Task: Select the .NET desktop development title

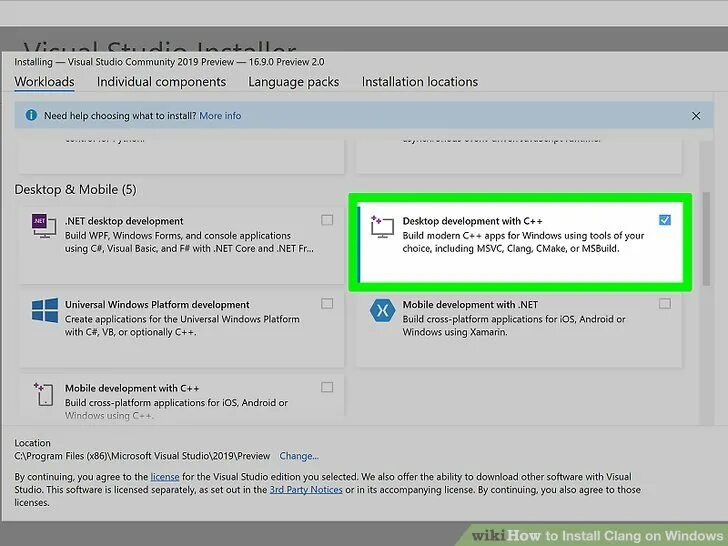Action: coord(124,221)
